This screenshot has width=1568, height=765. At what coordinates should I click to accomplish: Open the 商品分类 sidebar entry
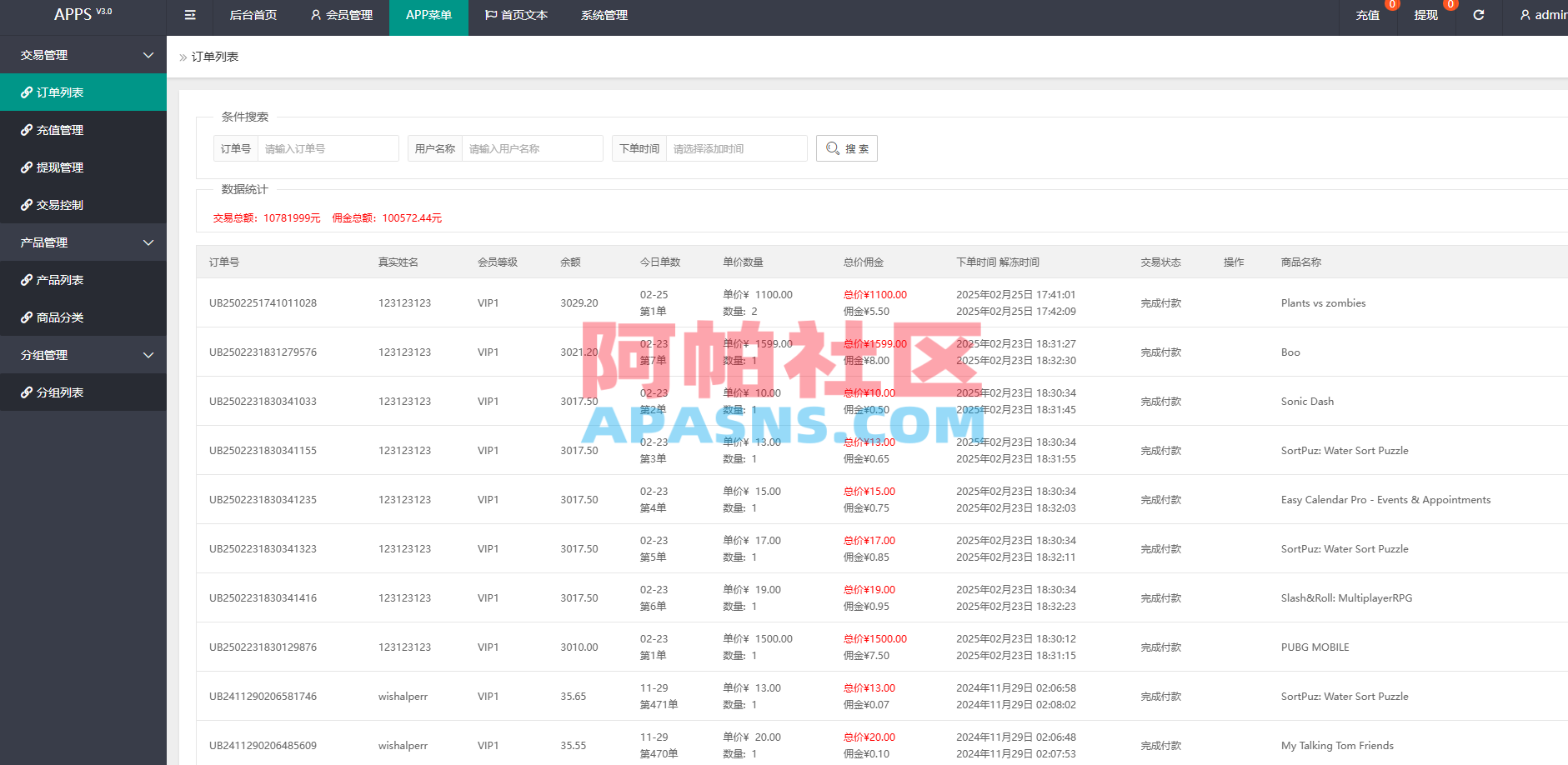pos(58,317)
